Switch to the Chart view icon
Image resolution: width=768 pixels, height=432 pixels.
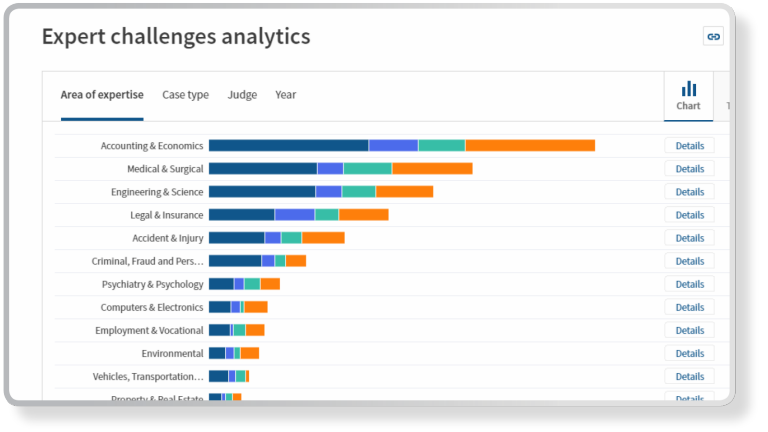pyautogui.click(x=688, y=96)
